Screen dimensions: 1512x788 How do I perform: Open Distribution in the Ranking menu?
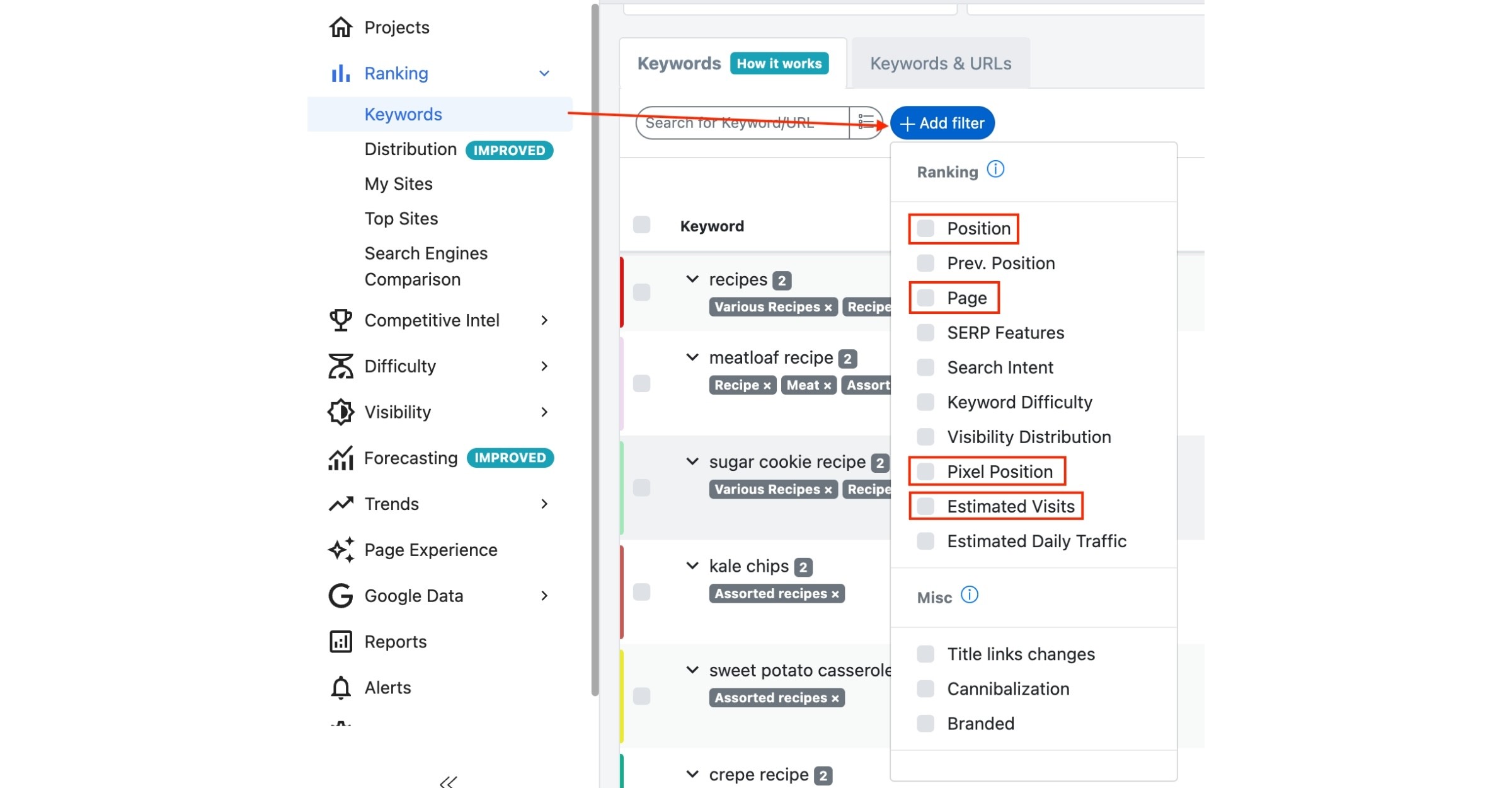411,149
